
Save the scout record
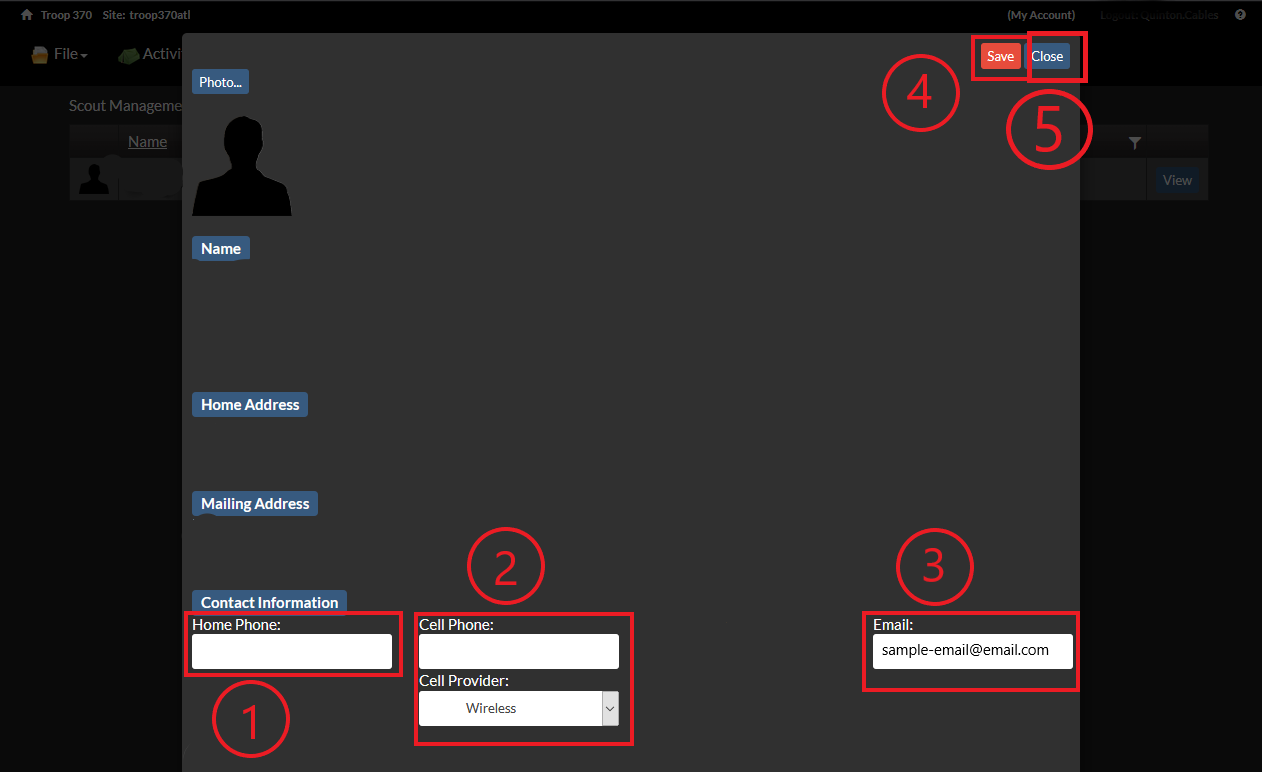click(x=1000, y=56)
